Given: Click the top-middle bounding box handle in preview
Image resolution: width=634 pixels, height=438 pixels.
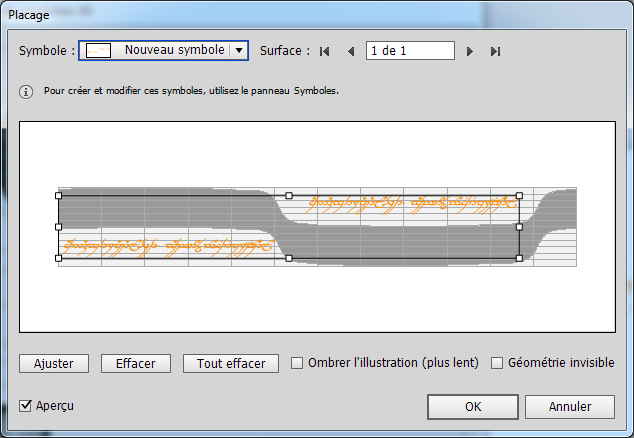Looking at the screenshot, I should 289,196.
